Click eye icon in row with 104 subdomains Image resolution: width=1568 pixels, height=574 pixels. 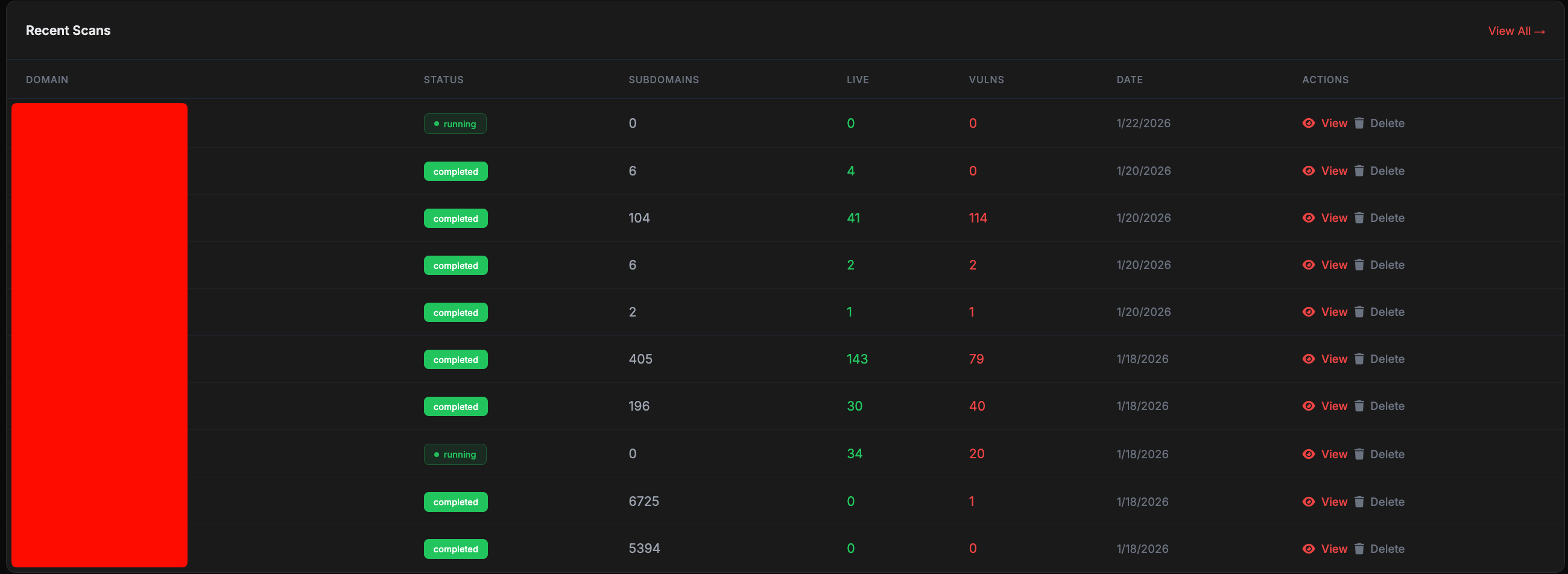[1308, 218]
